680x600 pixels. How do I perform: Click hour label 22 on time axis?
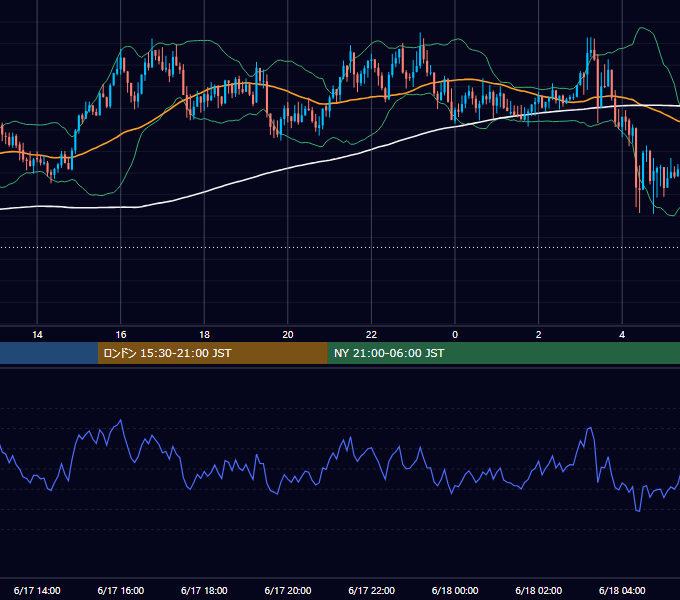pyautogui.click(x=371, y=335)
